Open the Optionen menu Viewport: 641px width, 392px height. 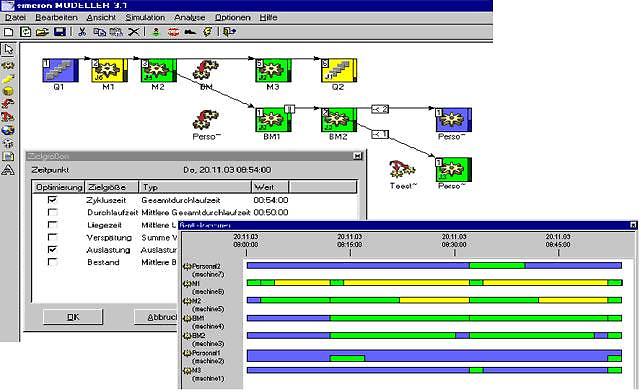[x=233, y=18]
